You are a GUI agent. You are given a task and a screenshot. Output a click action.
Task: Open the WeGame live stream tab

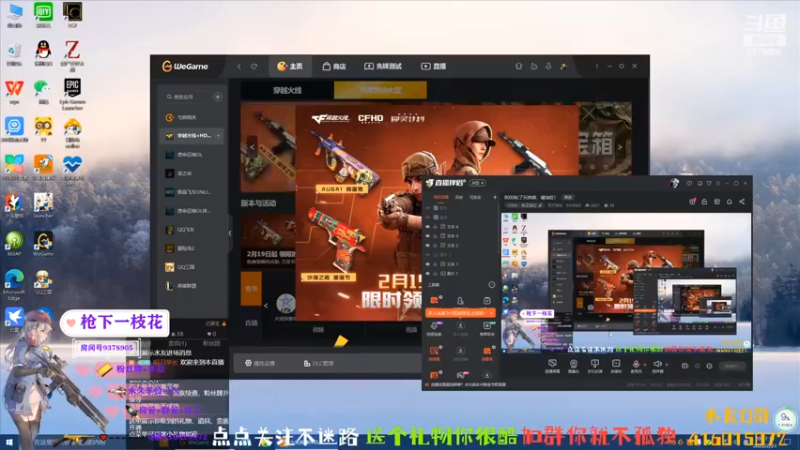point(434,66)
